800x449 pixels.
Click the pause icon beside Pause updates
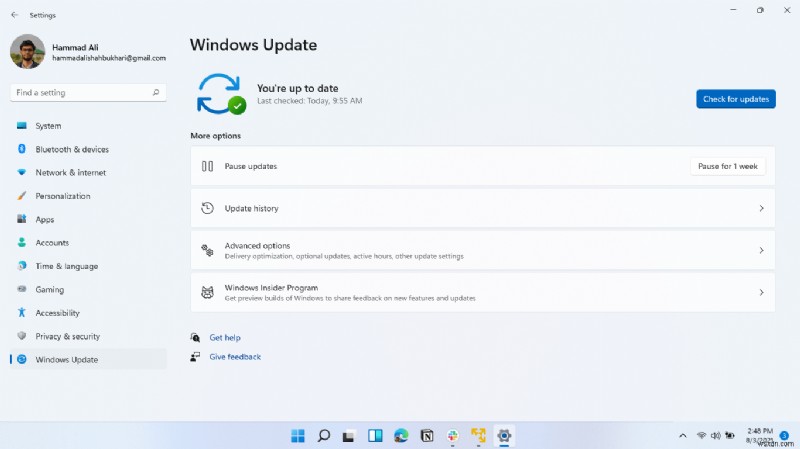(207, 166)
